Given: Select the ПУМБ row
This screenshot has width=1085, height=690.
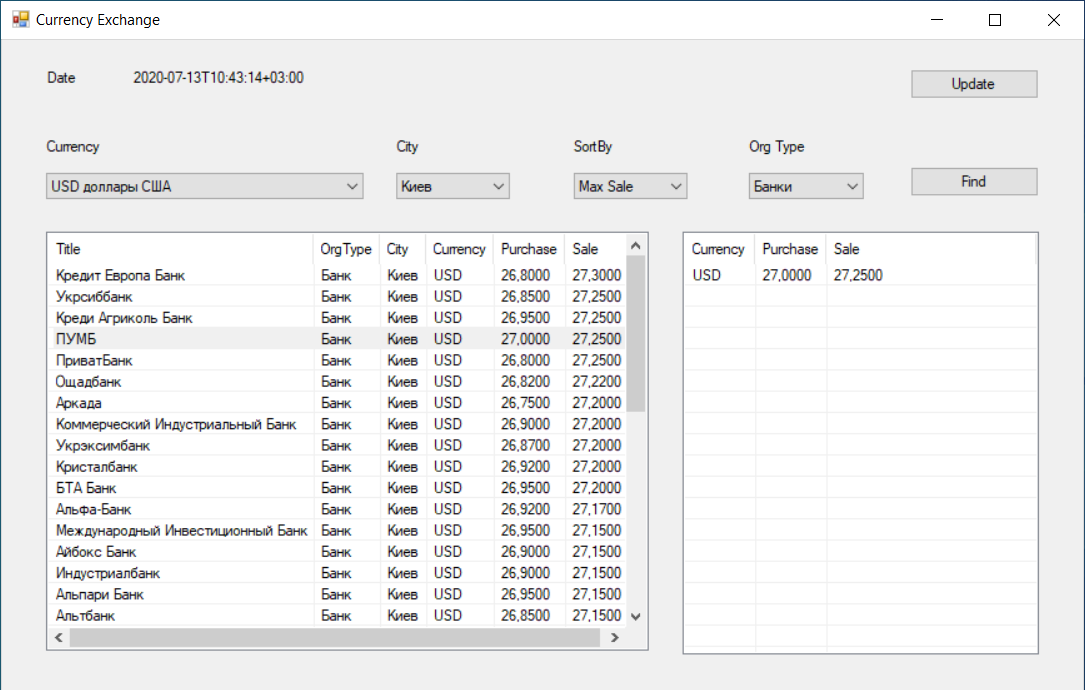Looking at the screenshot, I should click(337, 339).
